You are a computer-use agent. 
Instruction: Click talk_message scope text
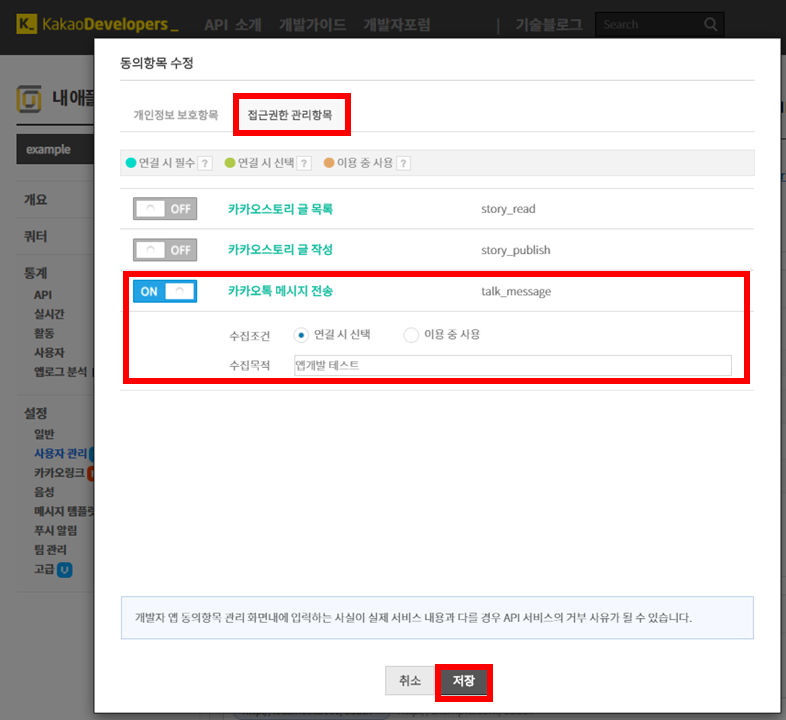(516, 291)
